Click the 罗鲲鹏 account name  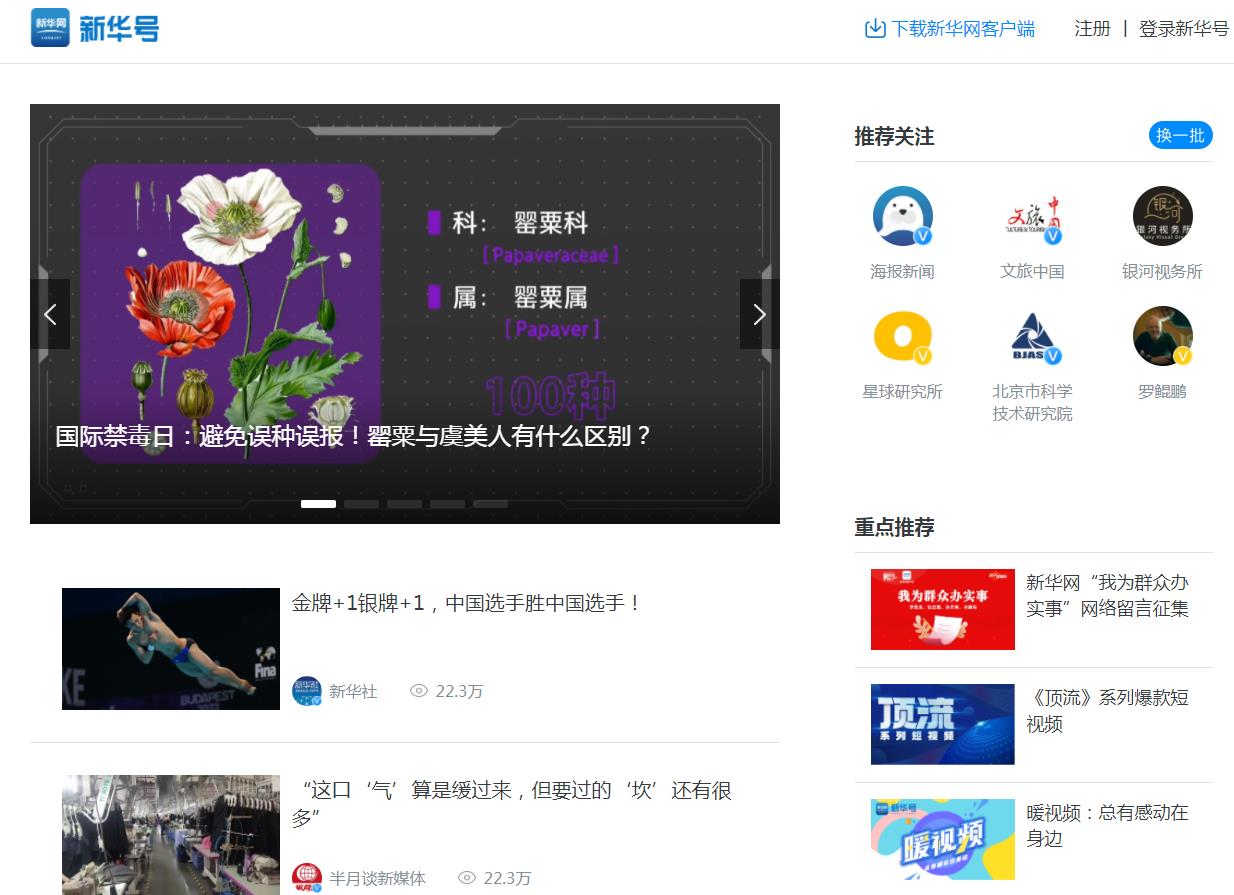[x=1162, y=392]
